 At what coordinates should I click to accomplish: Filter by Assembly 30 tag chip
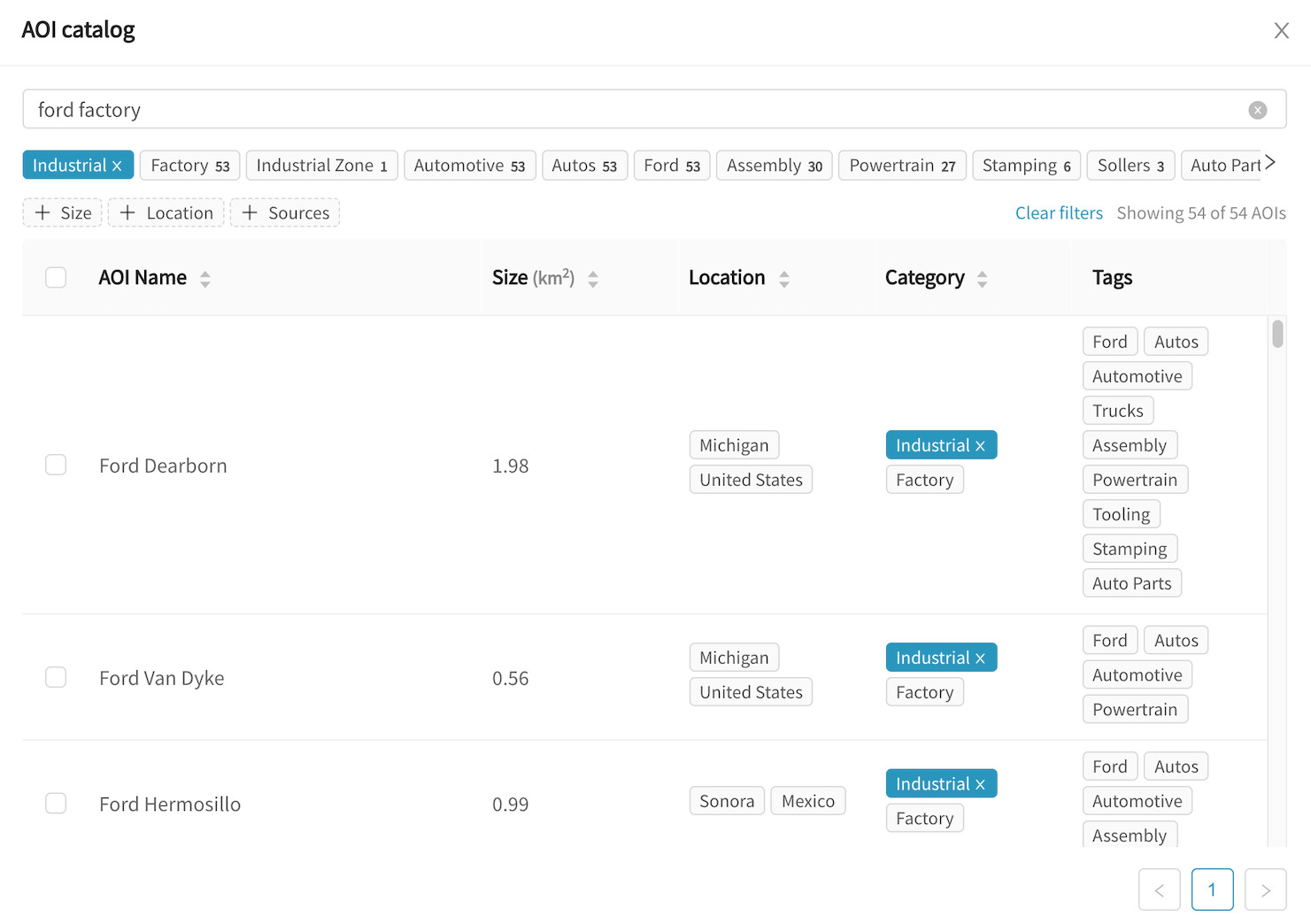[775, 166]
